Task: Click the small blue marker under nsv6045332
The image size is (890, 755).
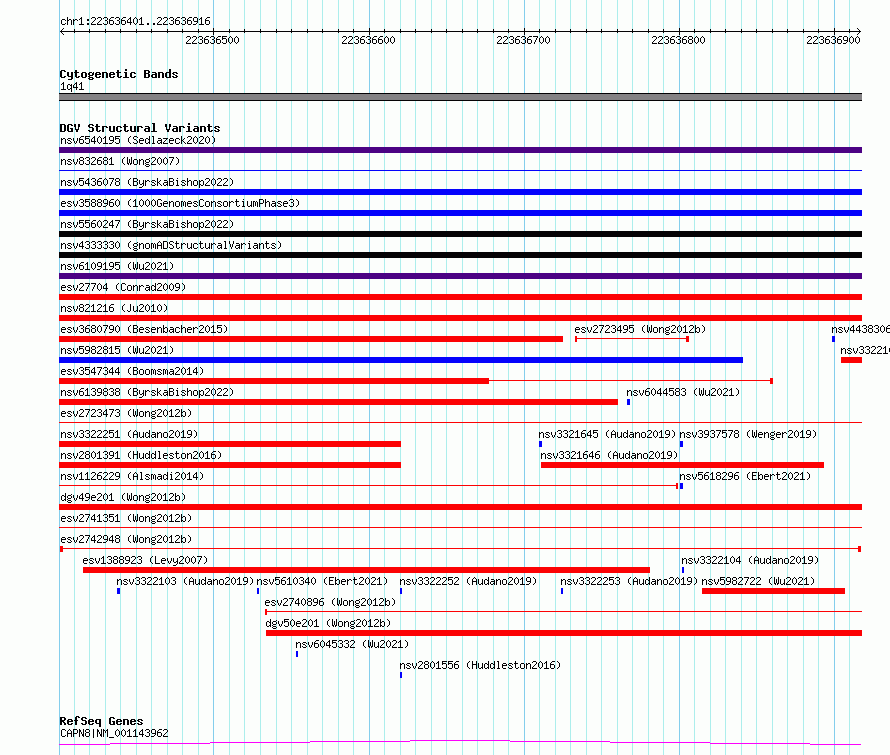Action: [297, 655]
